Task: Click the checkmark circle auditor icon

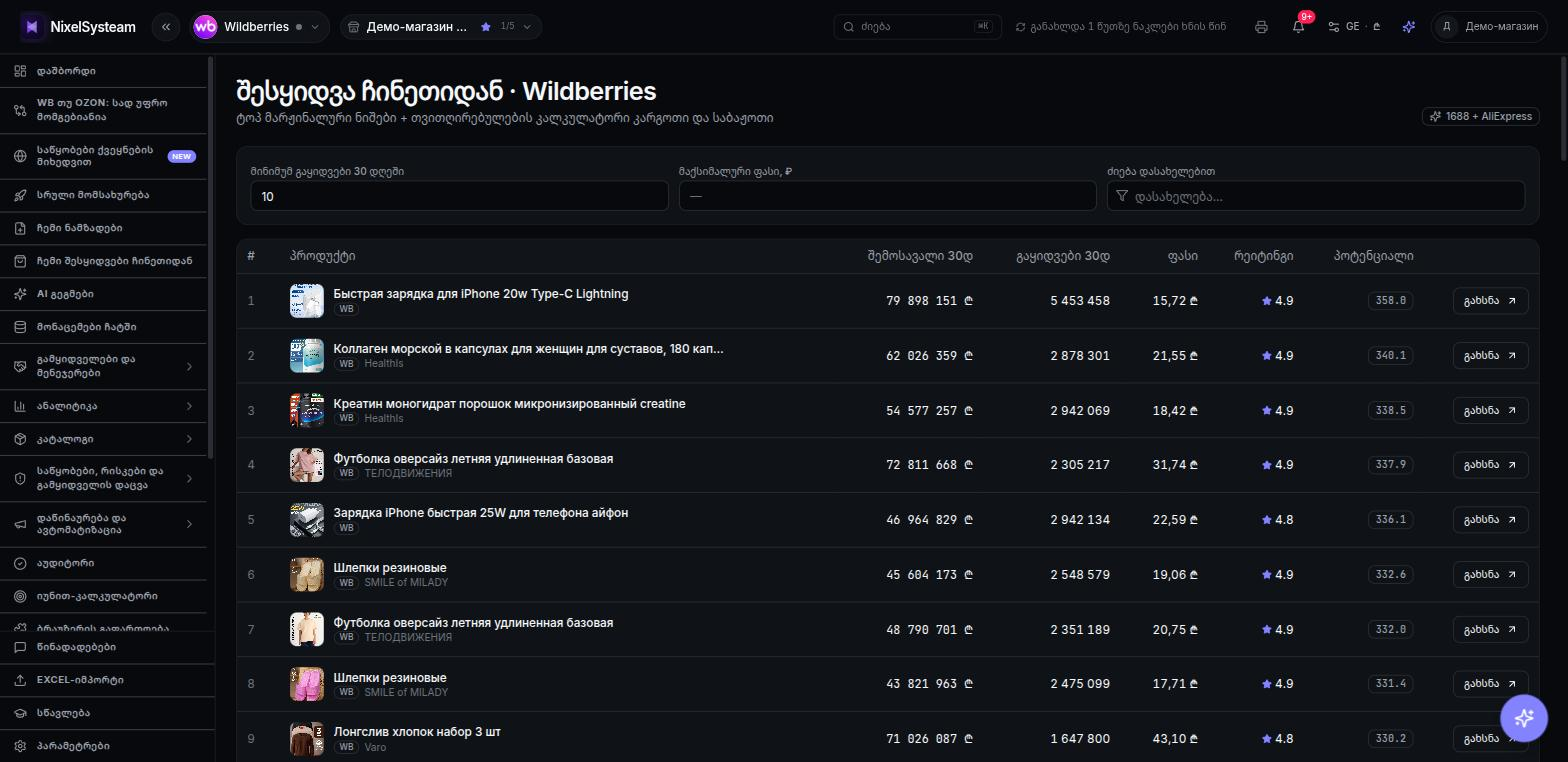Action: click(x=21, y=563)
